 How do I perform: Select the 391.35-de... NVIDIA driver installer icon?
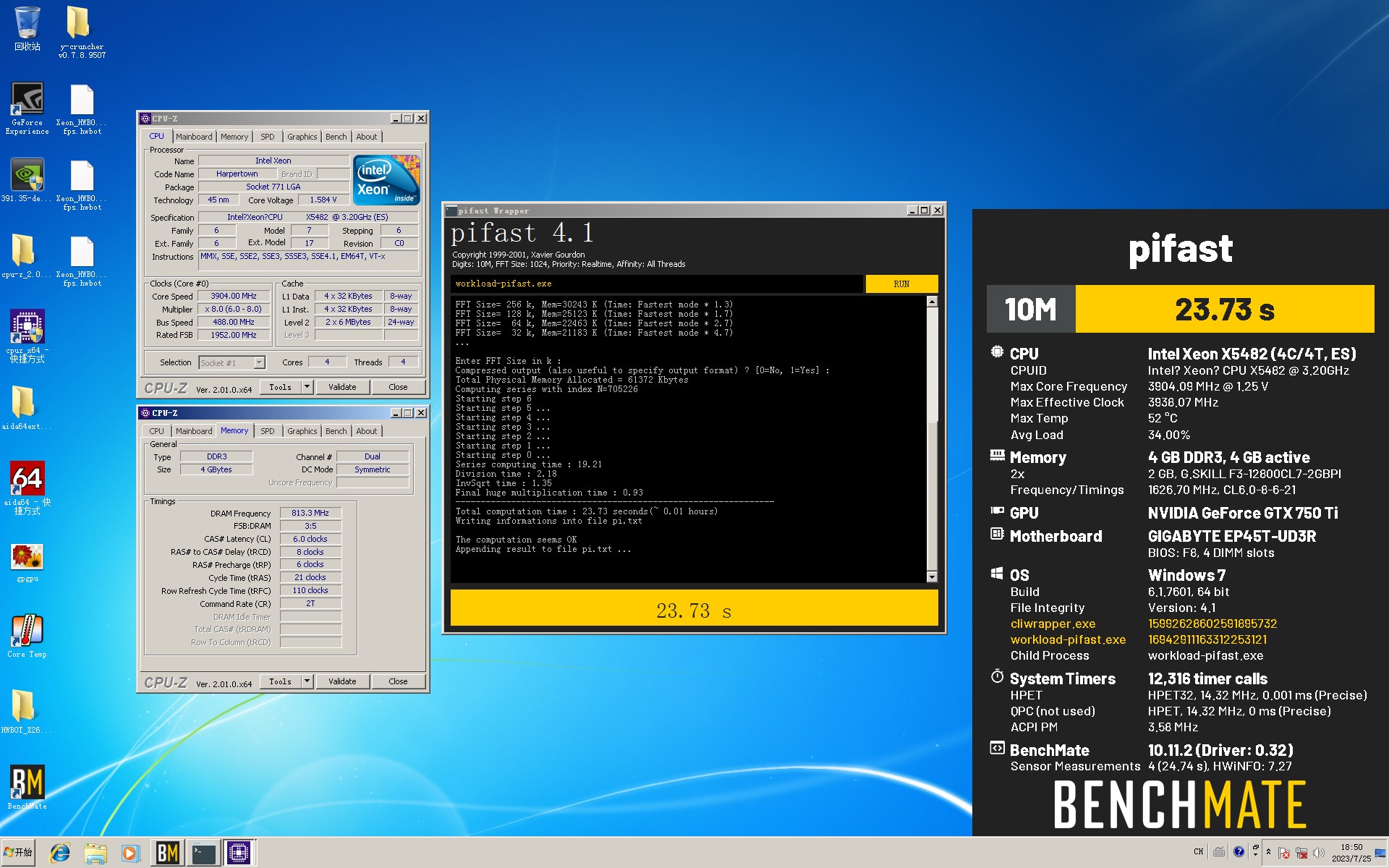tap(27, 181)
